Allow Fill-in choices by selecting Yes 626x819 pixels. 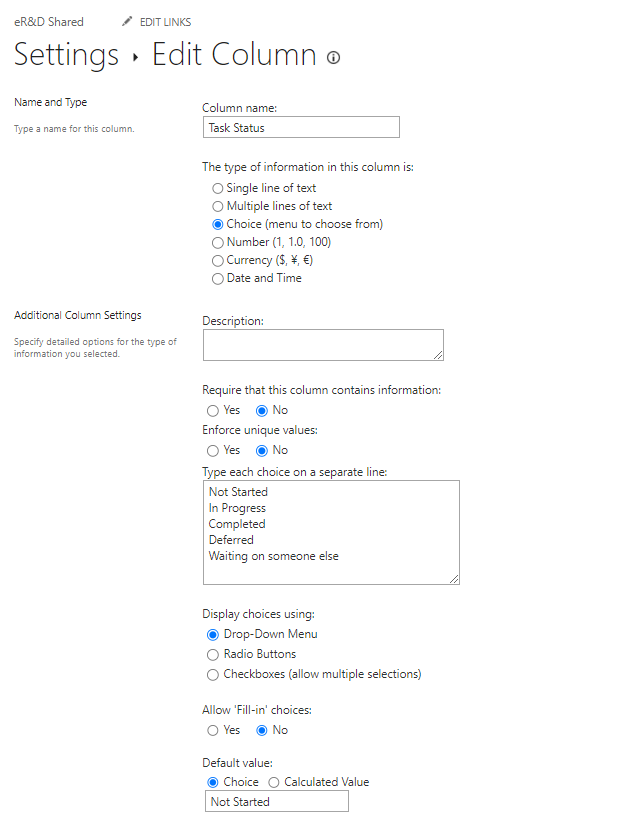pyautogui.click(x=213, y=730)
